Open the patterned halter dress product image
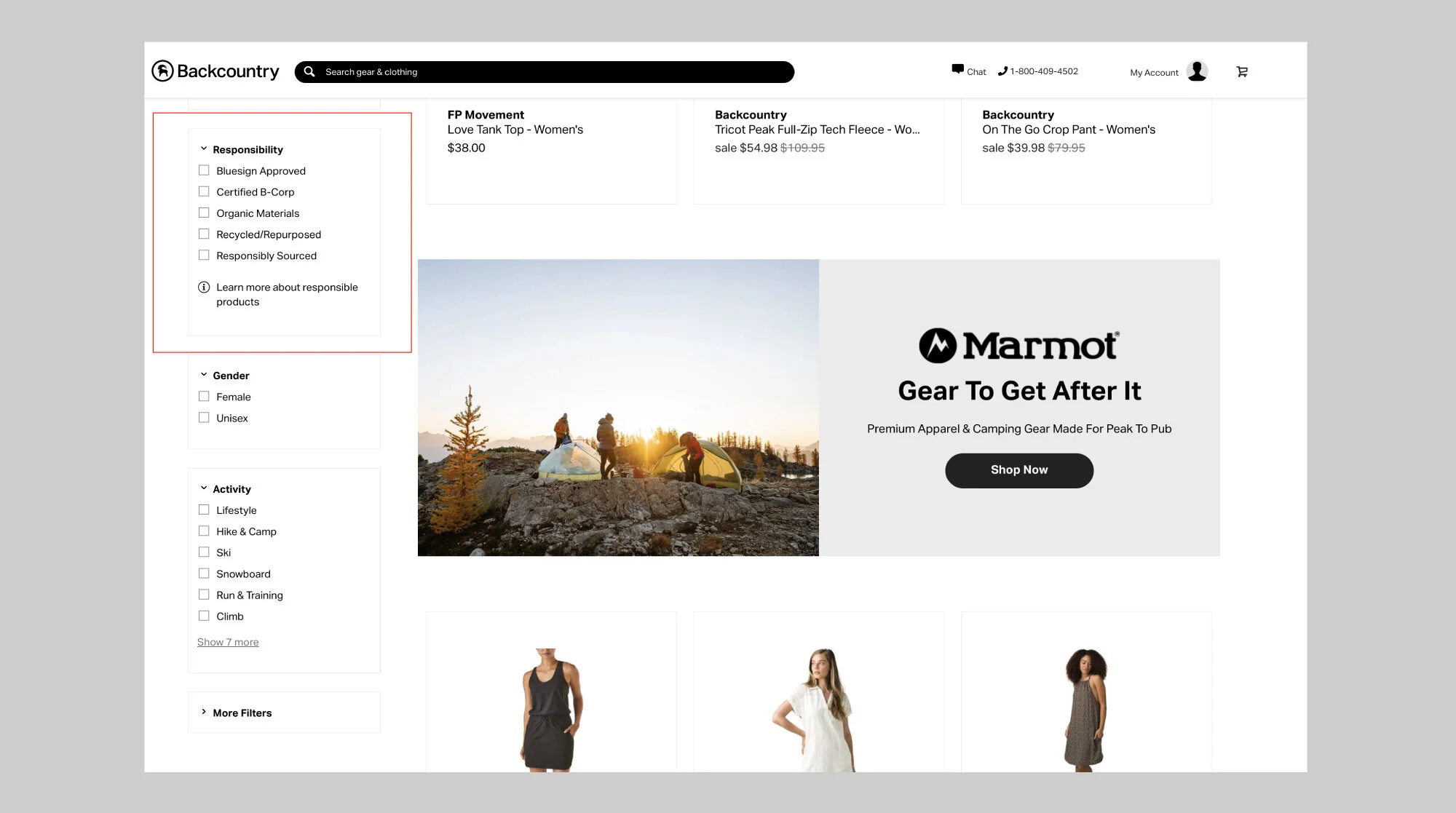Viewport: 1456px width, 813px height. (x=1085, y=710)
